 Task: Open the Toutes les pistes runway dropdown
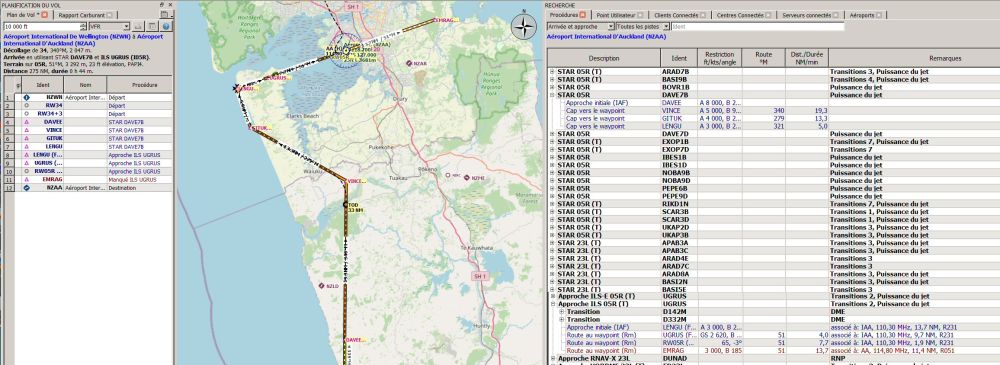click(643, 27)
